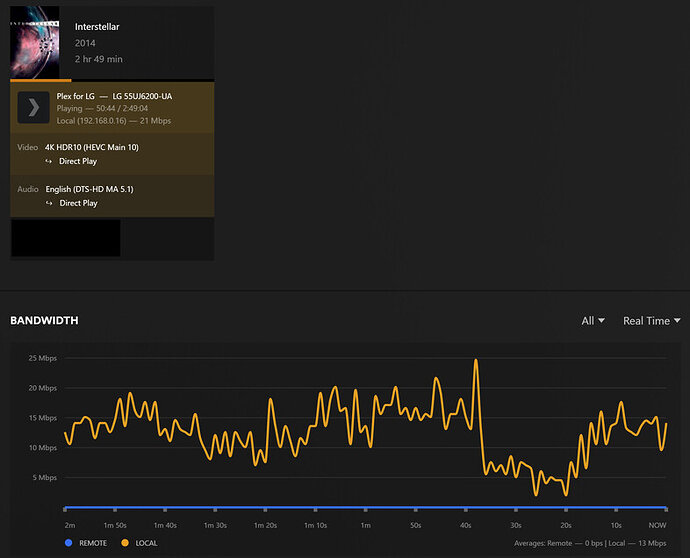This screenshot has height=558, width=690.
Task: Click the orange playback progress bar
Action: [40, 81]
